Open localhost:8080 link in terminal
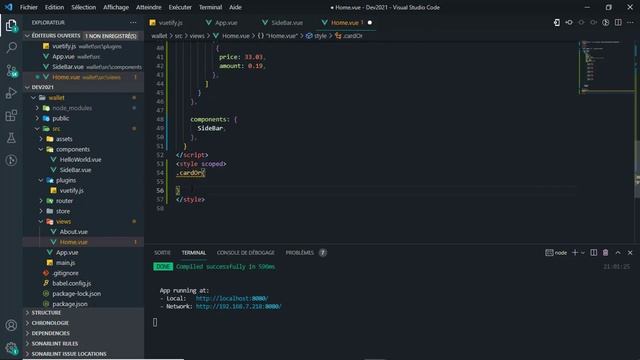Viewport: 640px width, 360px height. pyautogui.click(x=231, y=298)
